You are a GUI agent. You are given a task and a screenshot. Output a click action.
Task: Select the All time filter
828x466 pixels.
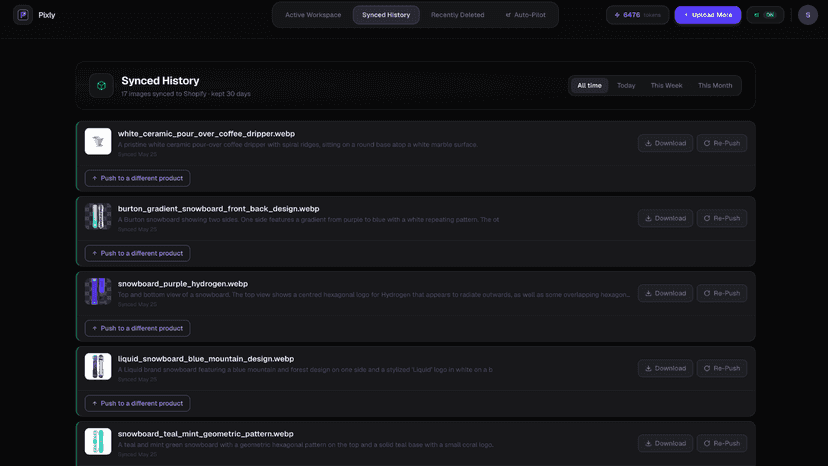589,86
